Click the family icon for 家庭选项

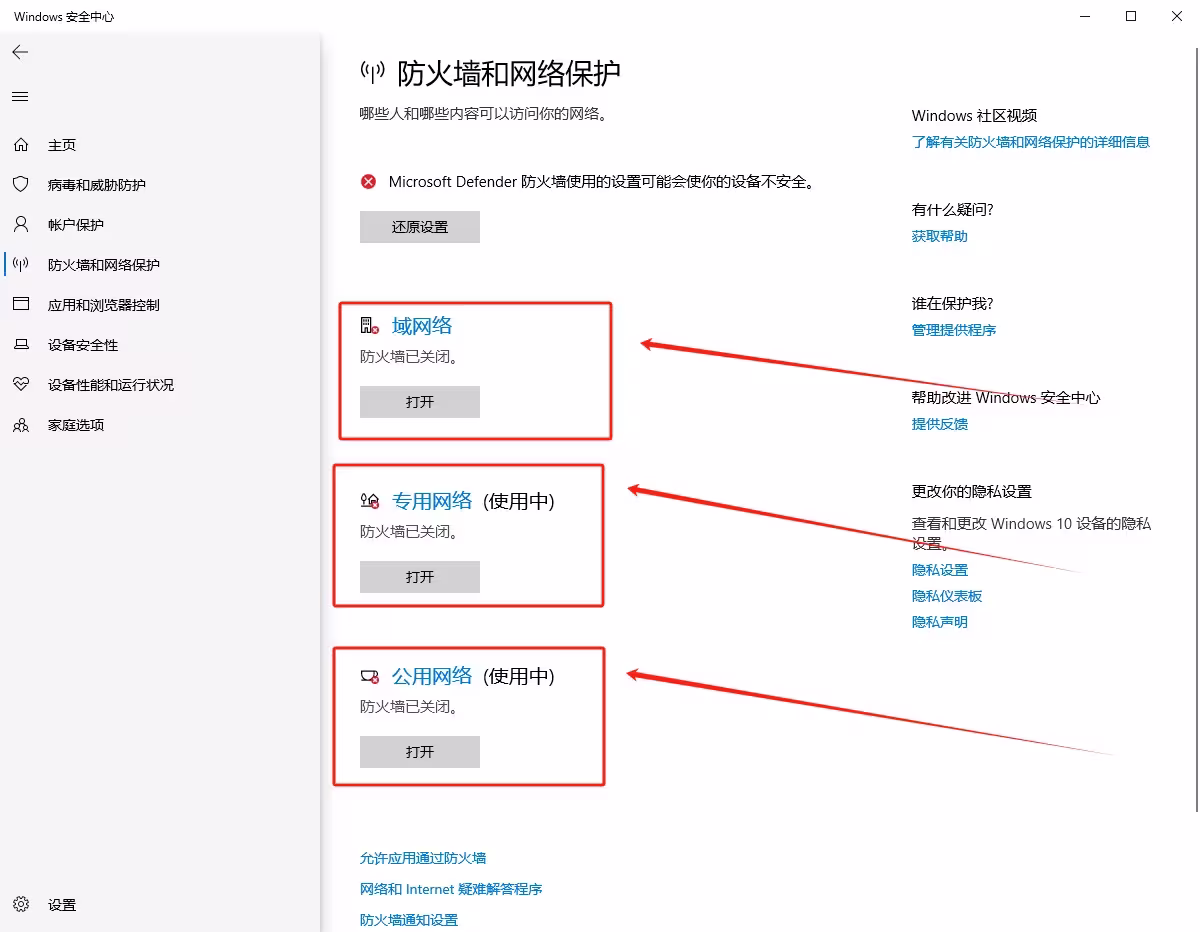pyautogui.click(x=21, y=425)
